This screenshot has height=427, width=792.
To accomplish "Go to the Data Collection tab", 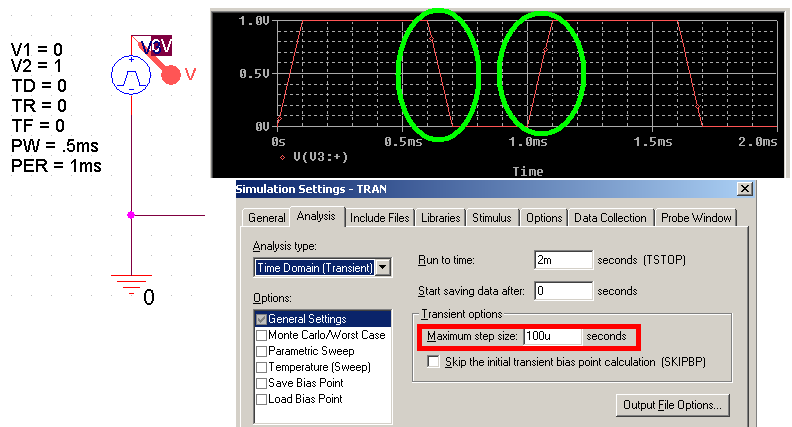I will [613, 217].
